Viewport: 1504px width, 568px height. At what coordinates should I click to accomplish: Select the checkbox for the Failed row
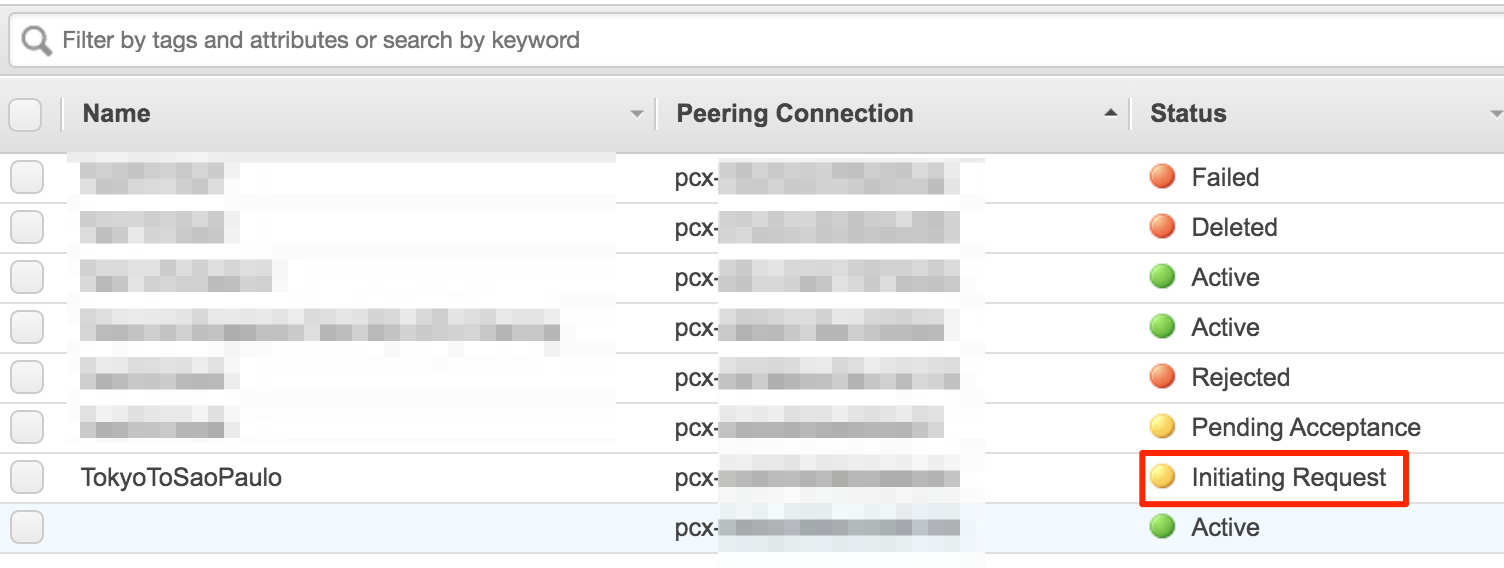(x=27, y=177)
